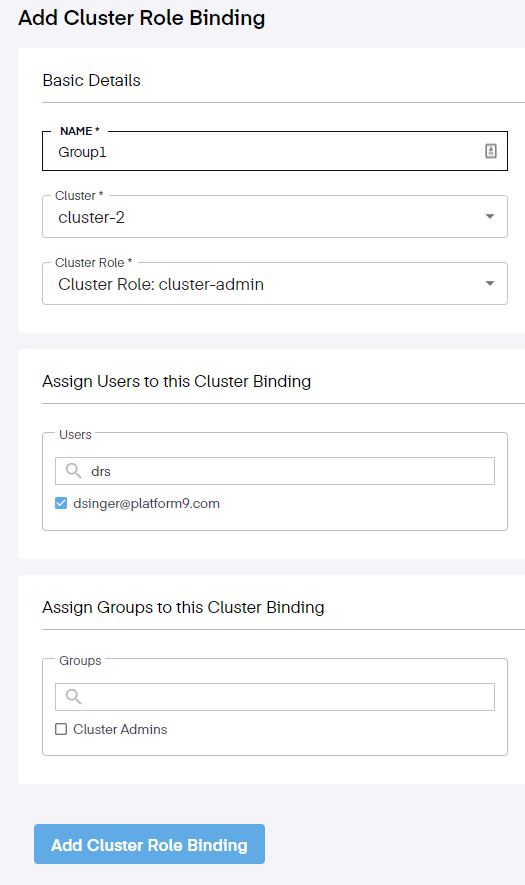This screenshot has height=885, width=525.
Task: Expand the Cluster Role dropdown arrow
Action: point(490,284)
